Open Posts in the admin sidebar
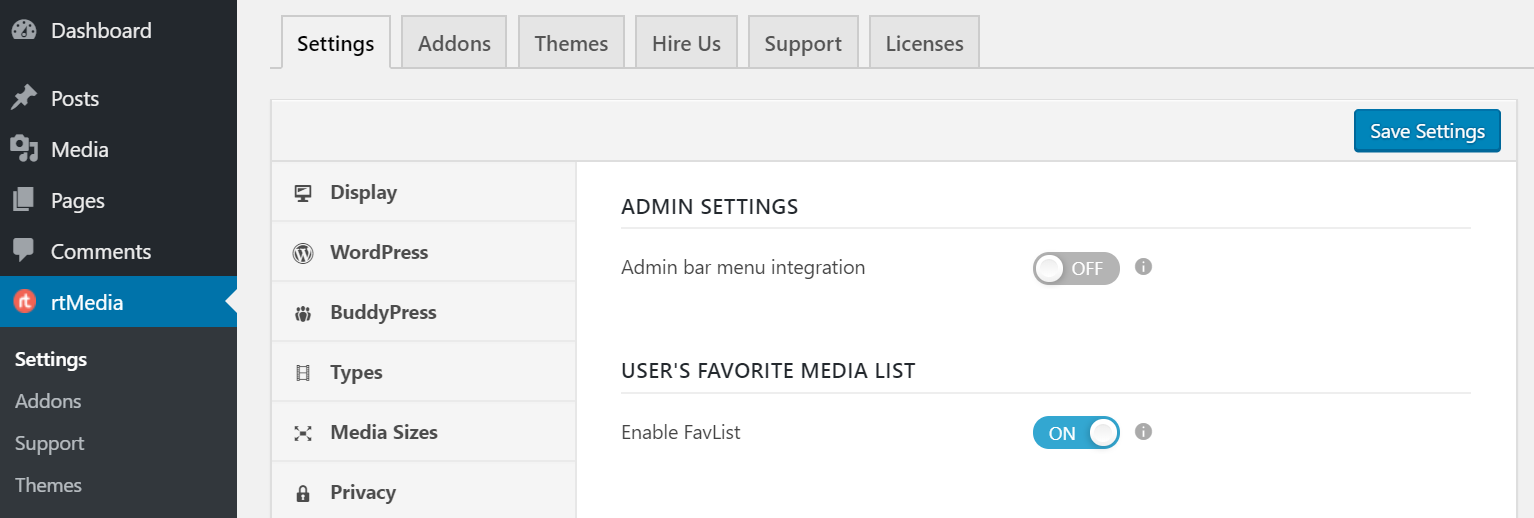This screenshot has height=518, width=1534. tap(118, 99)
